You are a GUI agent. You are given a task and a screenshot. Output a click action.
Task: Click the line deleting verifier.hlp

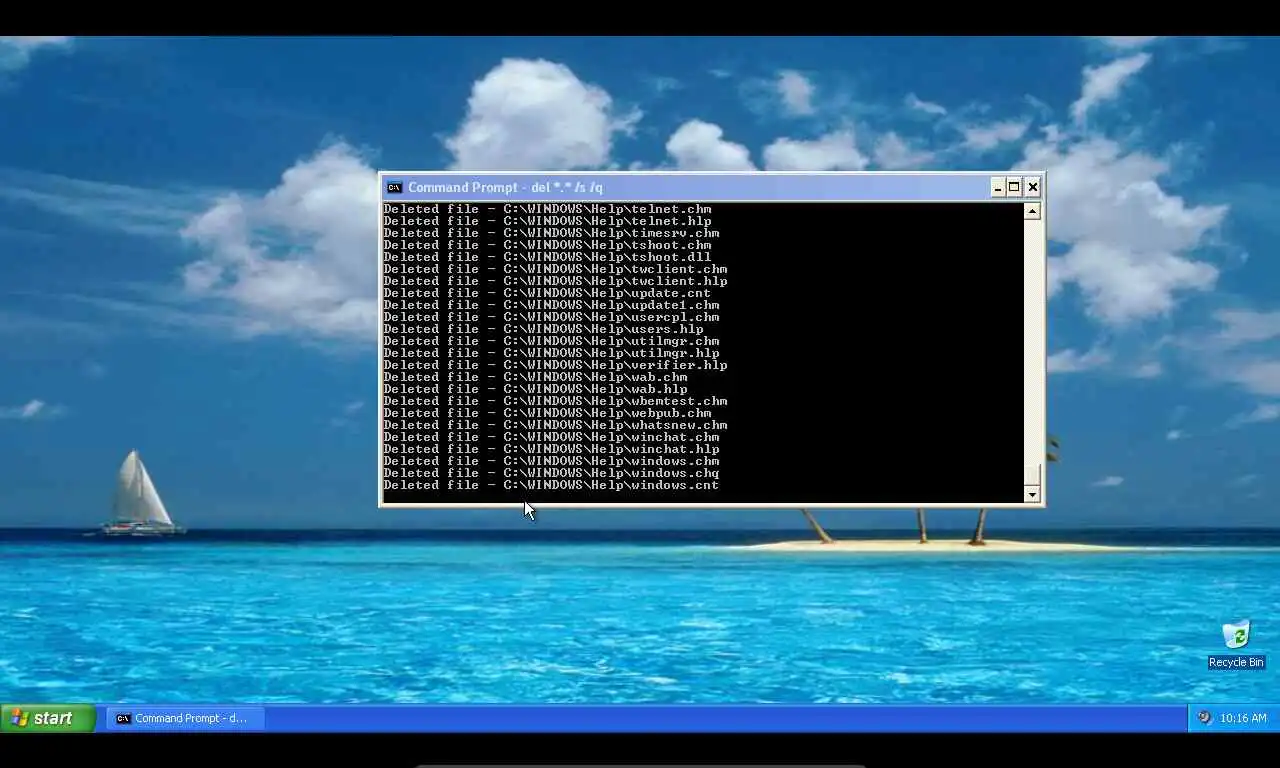[x=555, y=365]
